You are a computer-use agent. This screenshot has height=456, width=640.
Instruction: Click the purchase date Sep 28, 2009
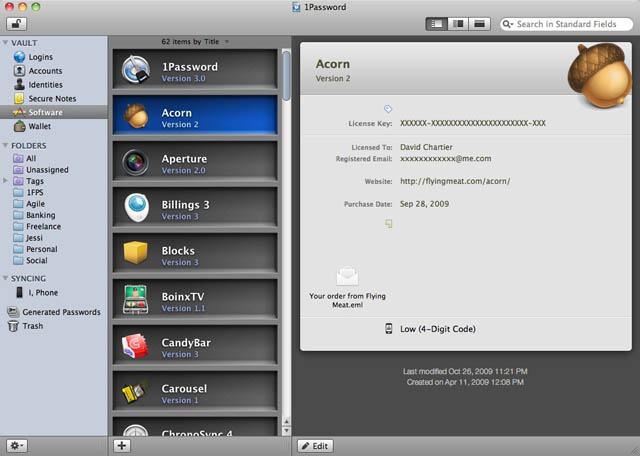(x=424, y=204)
